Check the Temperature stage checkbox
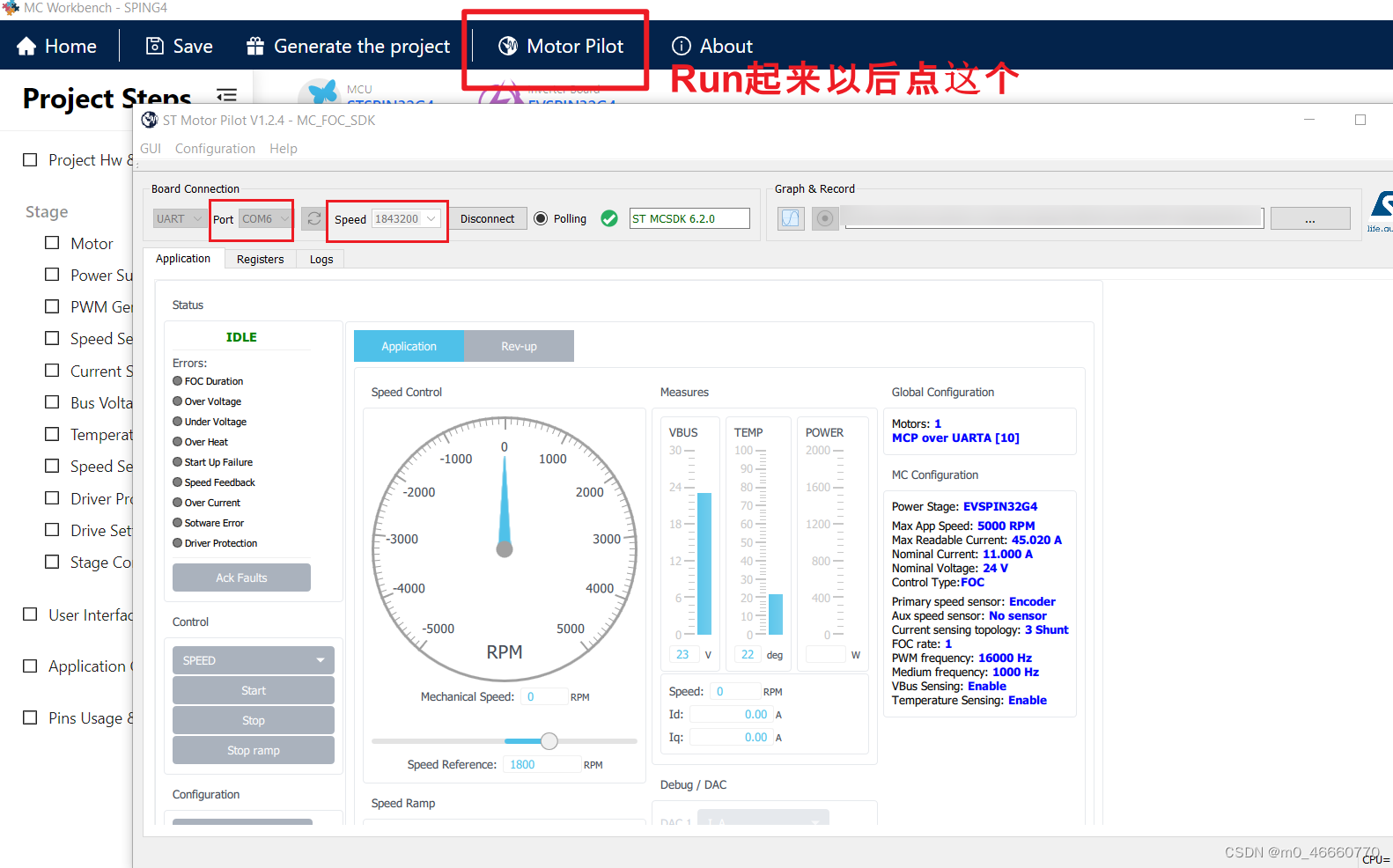 pyautogui.click(x=52, y=434)
